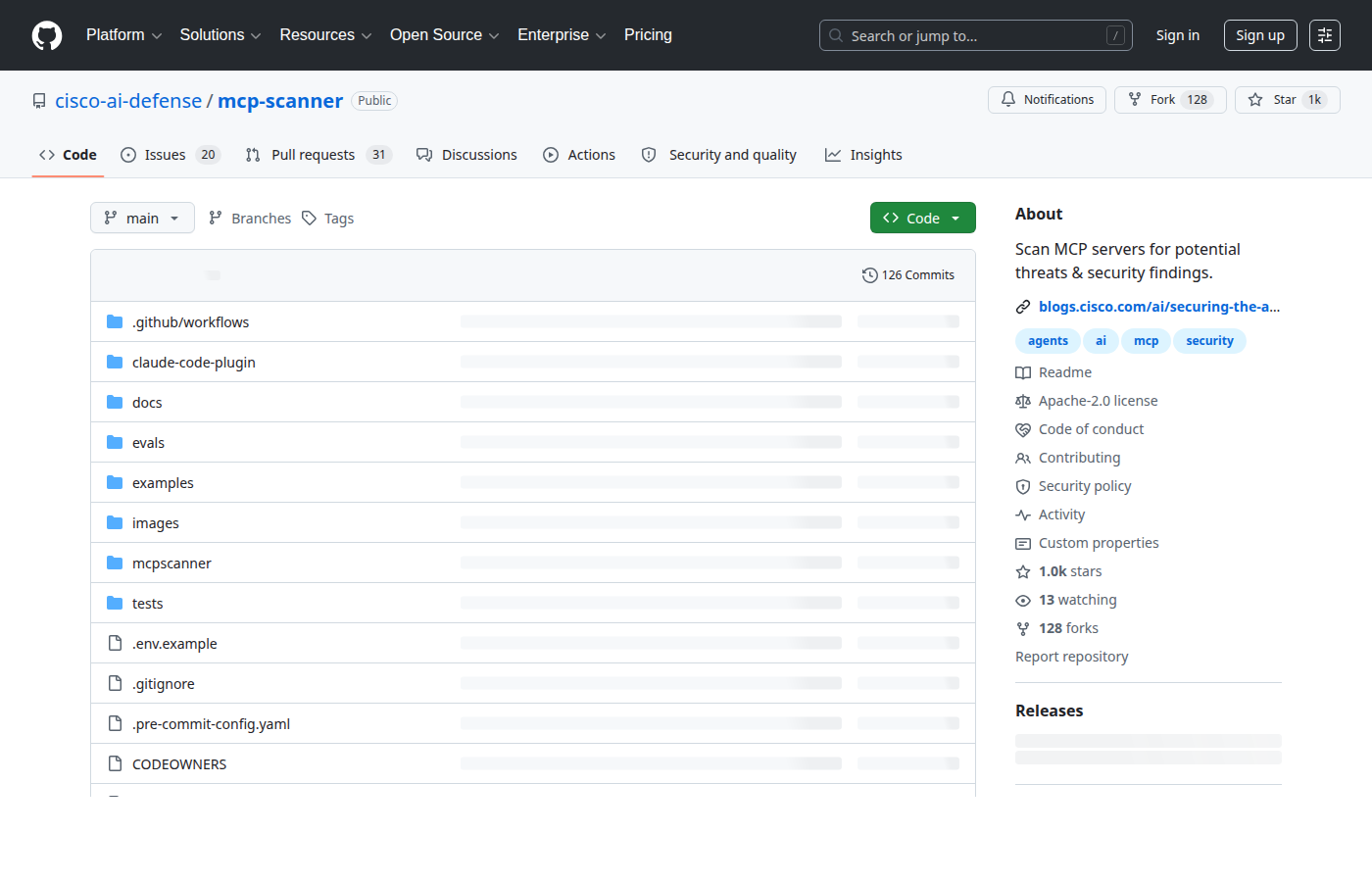Switch to the Actions tab
The width and height of the screenshot is (1372, 882).
[x=579, y=155]
